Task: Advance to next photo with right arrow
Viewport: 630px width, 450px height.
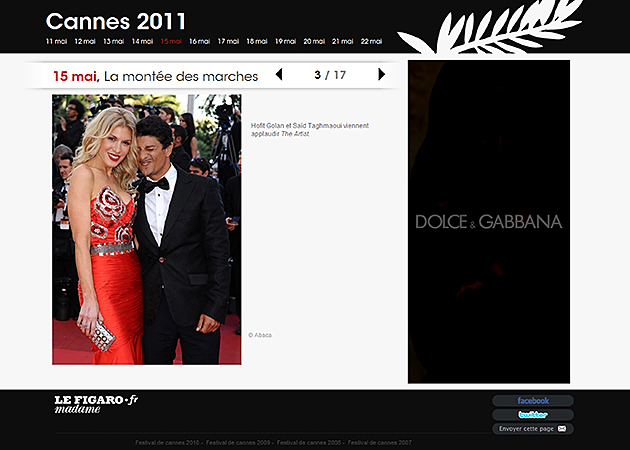Action: tap(381, 75)
